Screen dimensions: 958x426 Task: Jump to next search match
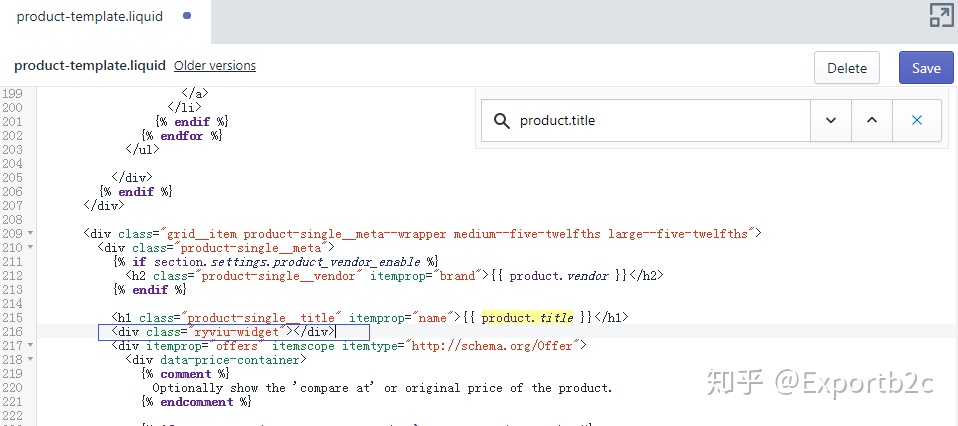pyautogui.click(x=830, y=120)
